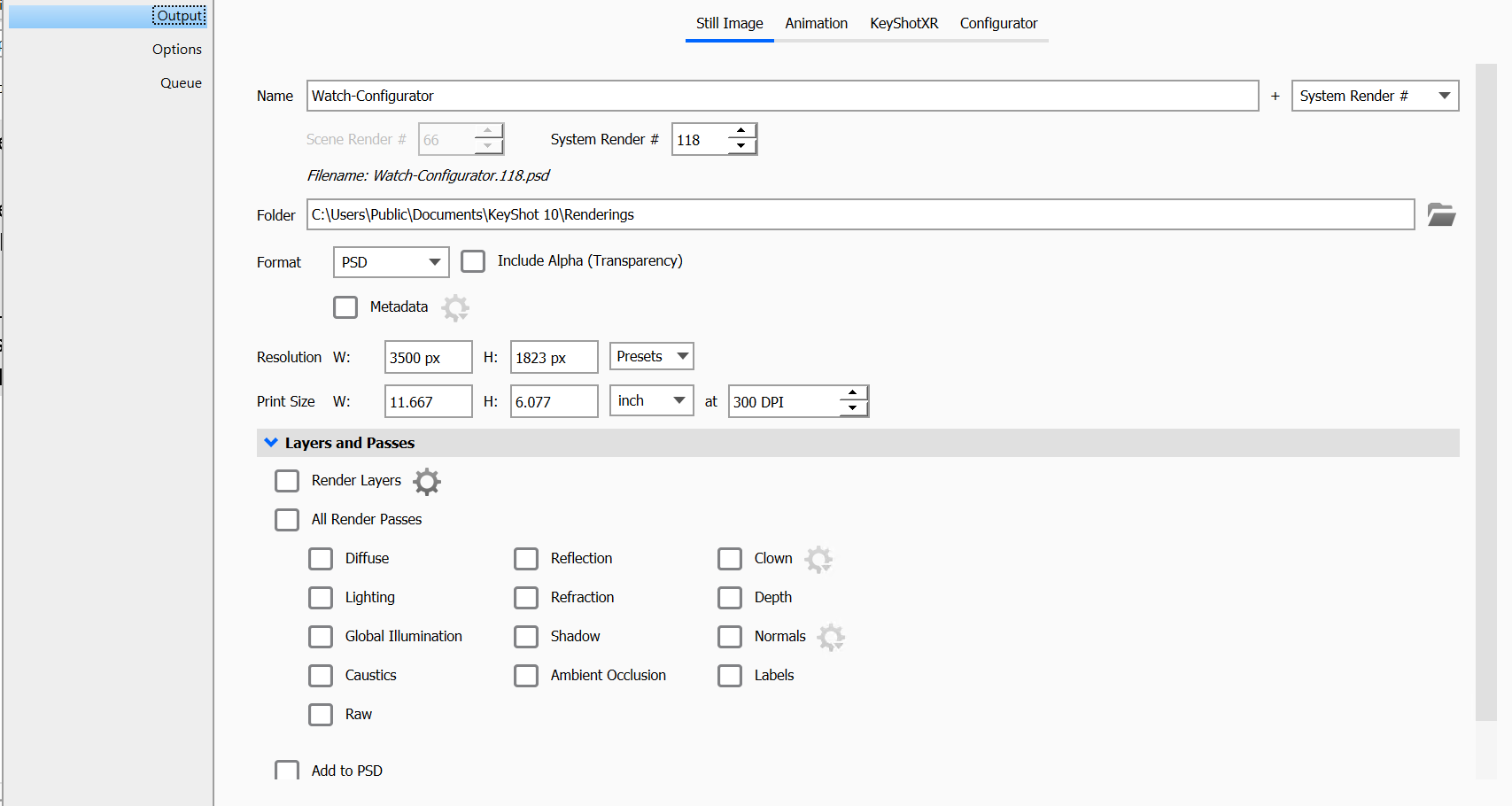
Task: Go to Options in the sidebar
Action: pyautogui.click(x=177, y=50)
